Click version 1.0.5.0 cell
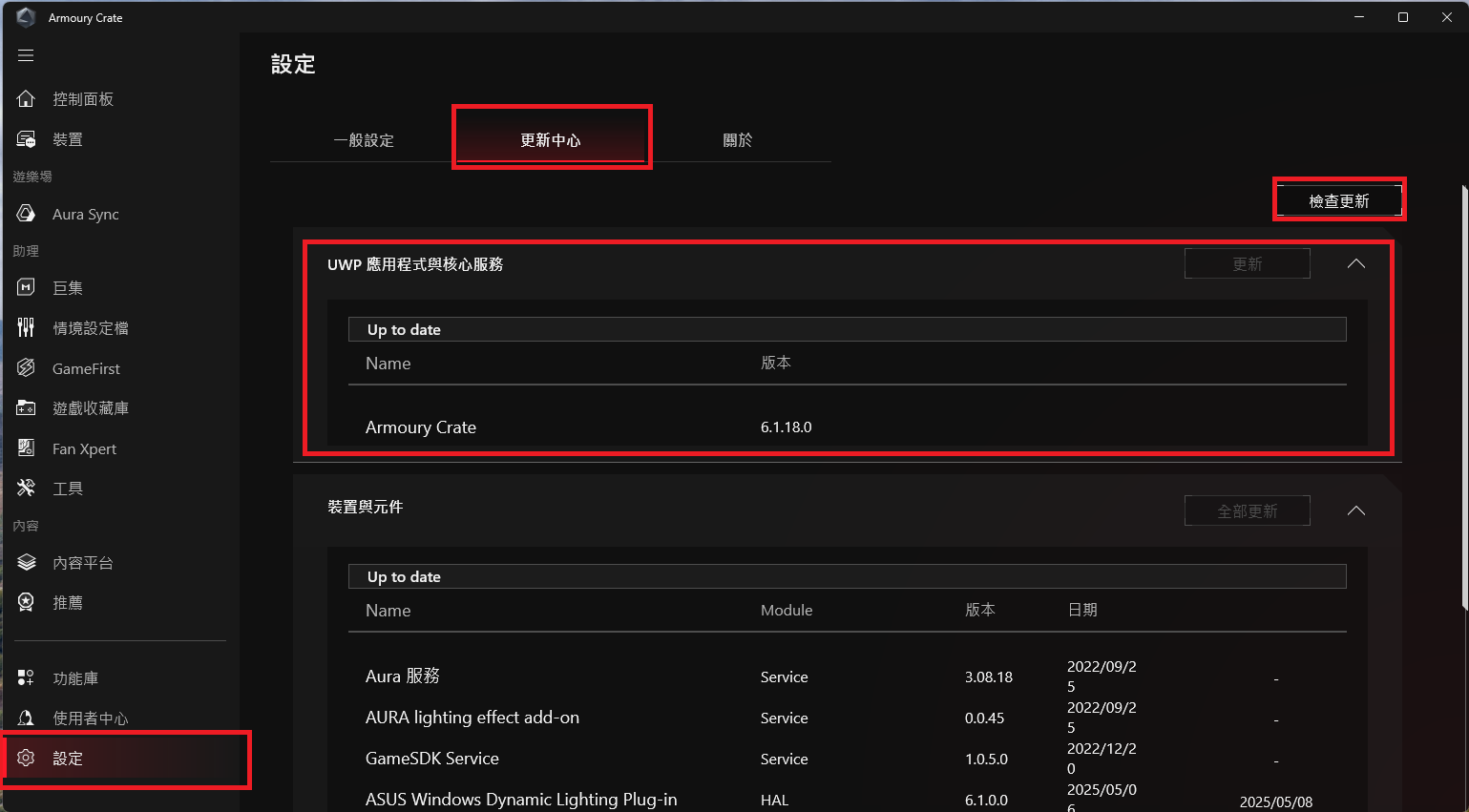The image size is (1469, 812). pyautogui.click(x=986, y=759)
